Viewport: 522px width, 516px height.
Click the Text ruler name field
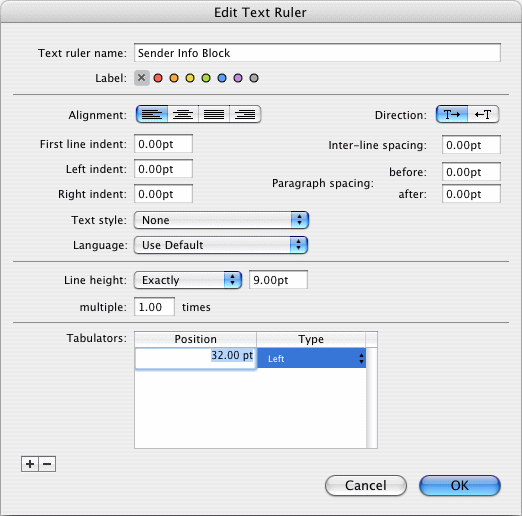tap(317, 53)
